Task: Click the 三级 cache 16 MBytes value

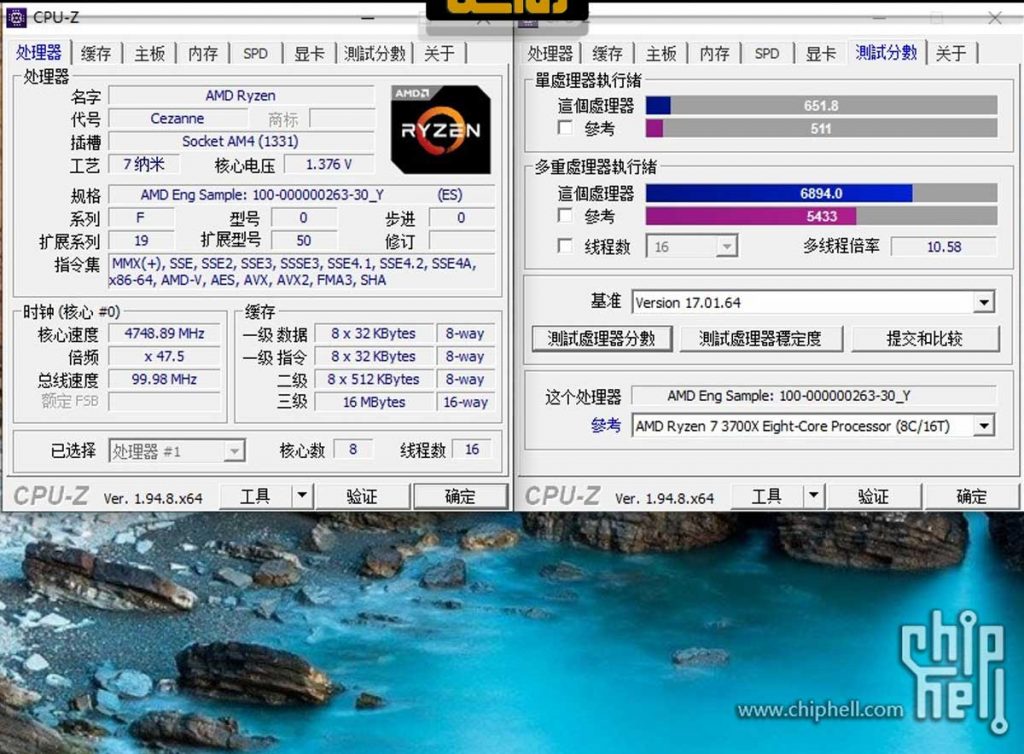Action: pyautogui.click(x=374, y=402)
